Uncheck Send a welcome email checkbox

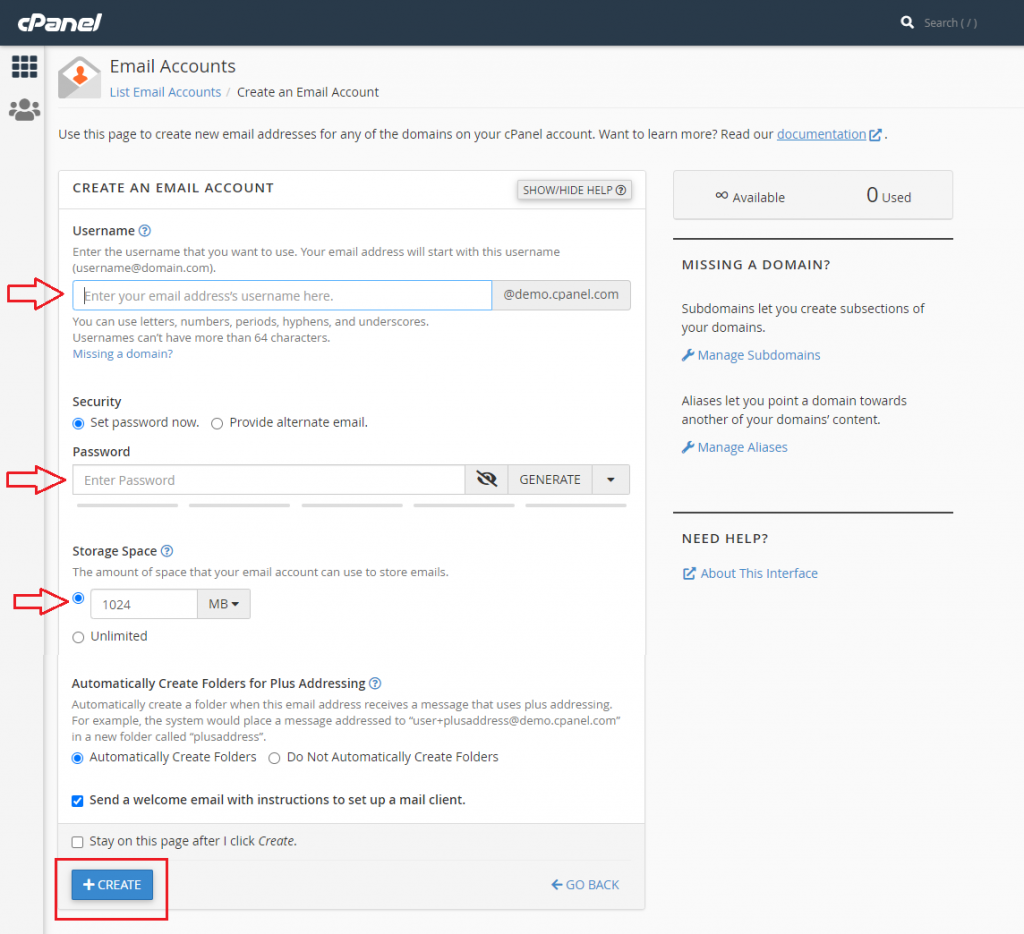(x=78, y=801)
